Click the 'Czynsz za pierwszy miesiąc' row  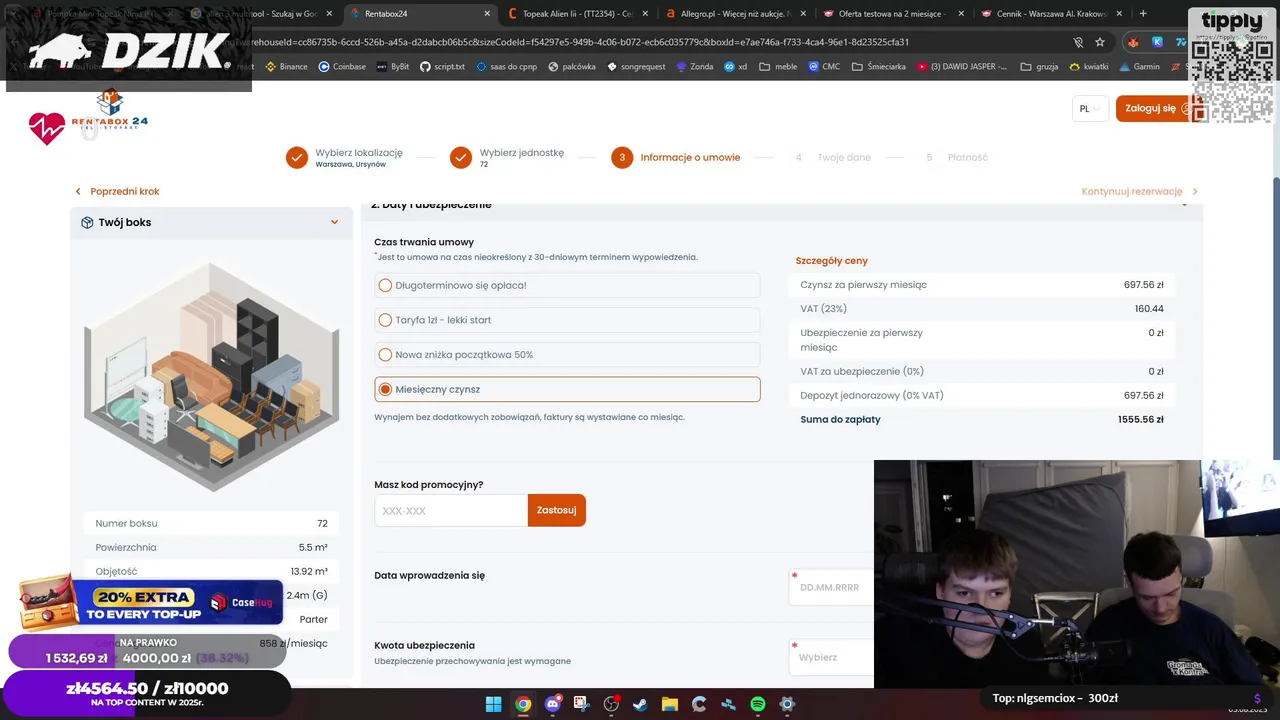(x=982, y=285)
